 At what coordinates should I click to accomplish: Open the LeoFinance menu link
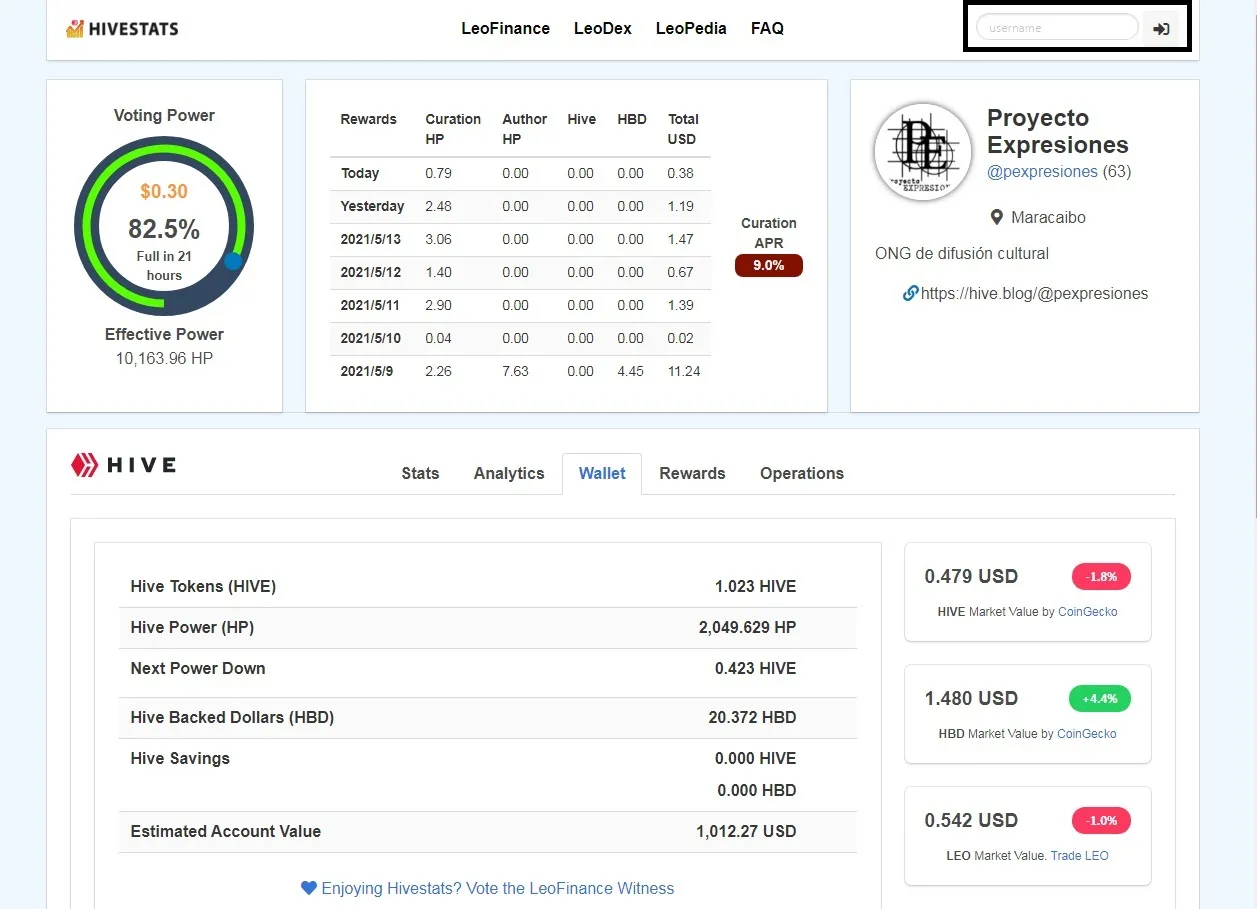(x=505, y=29)
